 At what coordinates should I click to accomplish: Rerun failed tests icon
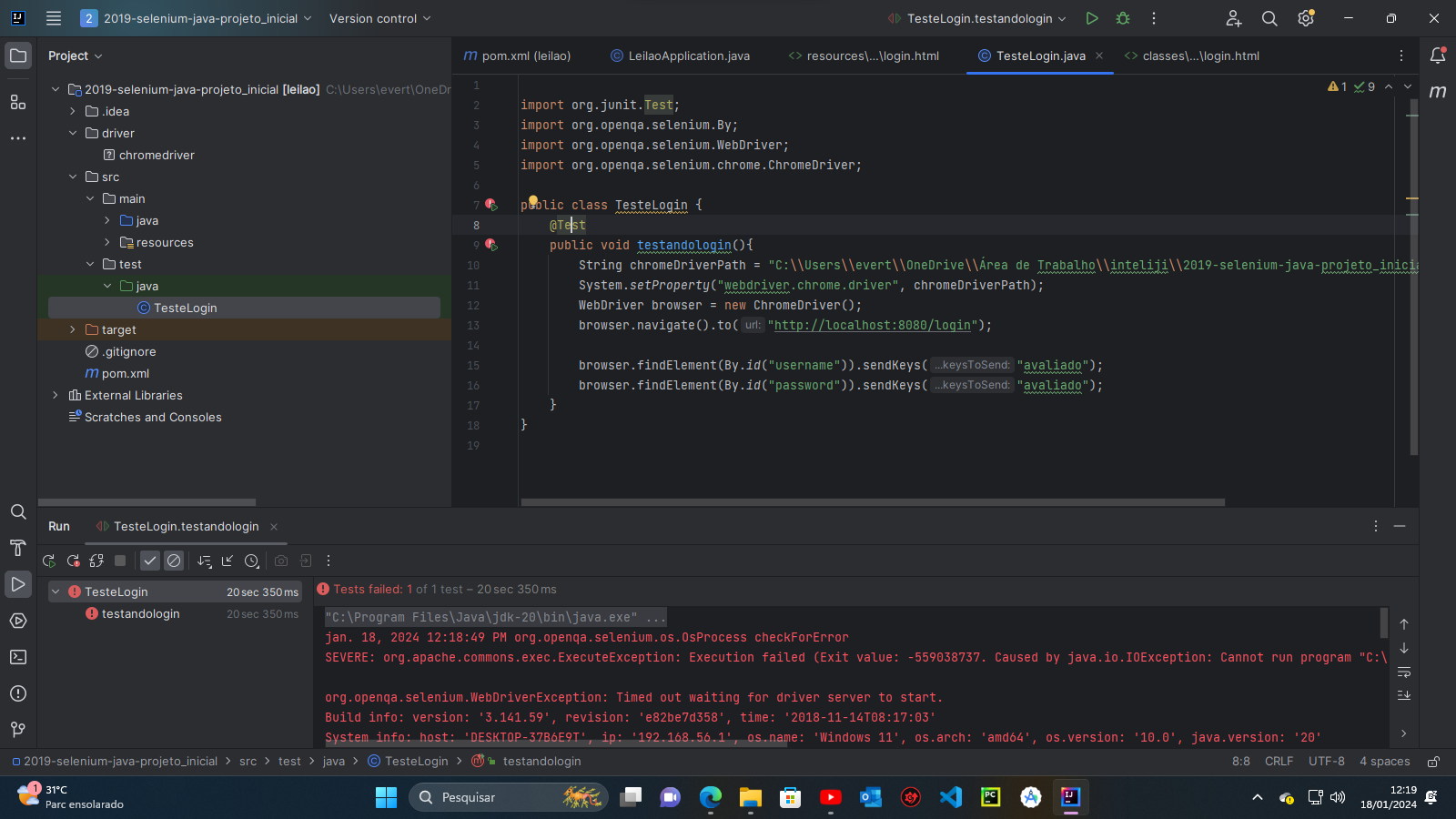73,561
